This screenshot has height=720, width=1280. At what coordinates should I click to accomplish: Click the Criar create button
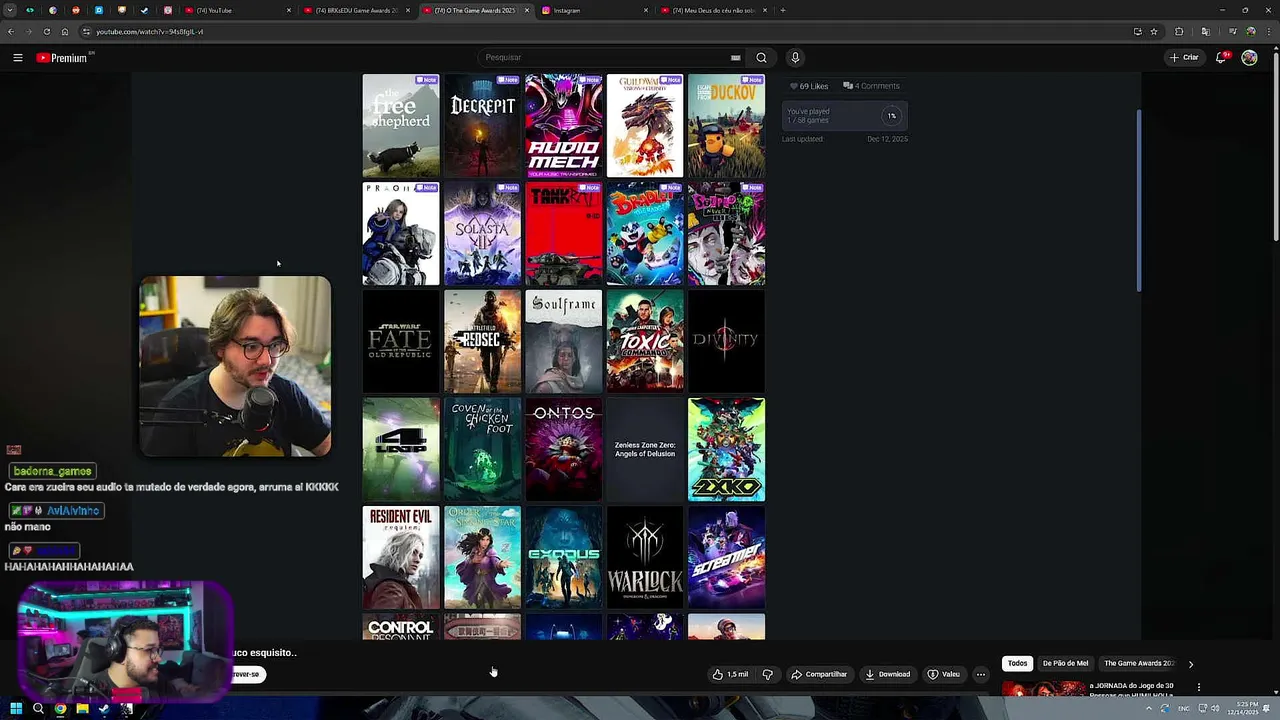[1184, 58]
